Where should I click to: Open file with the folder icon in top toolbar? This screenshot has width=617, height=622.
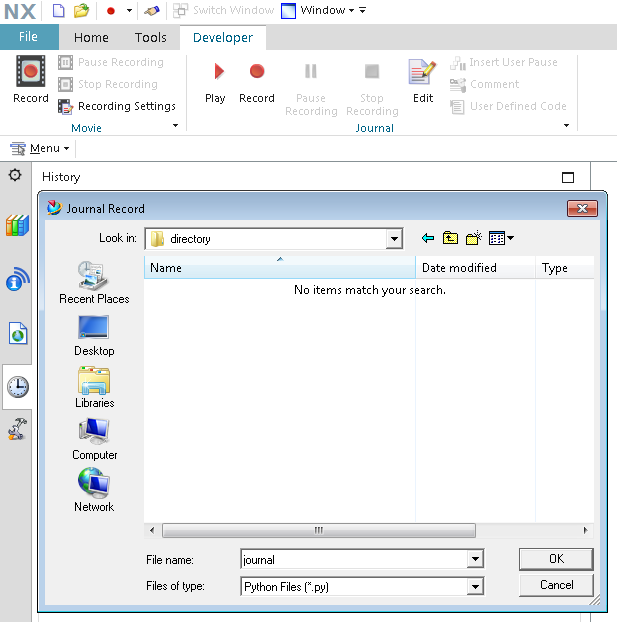[81, 10]
